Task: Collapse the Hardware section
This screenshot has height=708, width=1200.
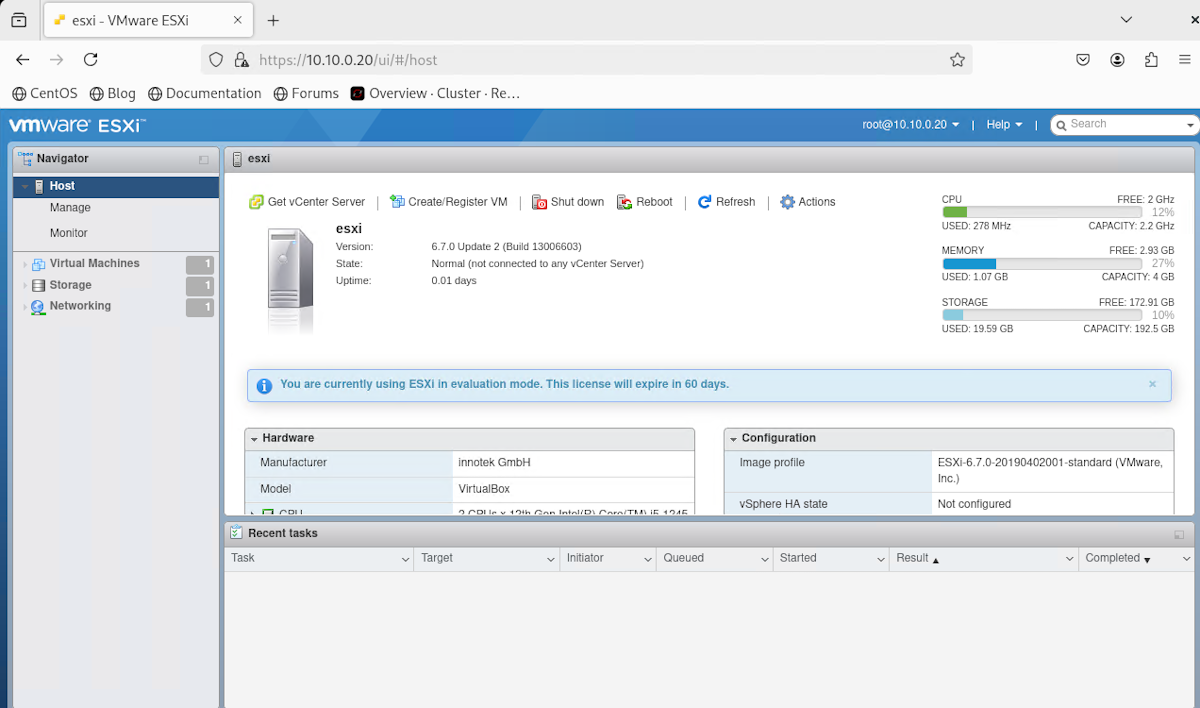Action: (x=254, y=439)
